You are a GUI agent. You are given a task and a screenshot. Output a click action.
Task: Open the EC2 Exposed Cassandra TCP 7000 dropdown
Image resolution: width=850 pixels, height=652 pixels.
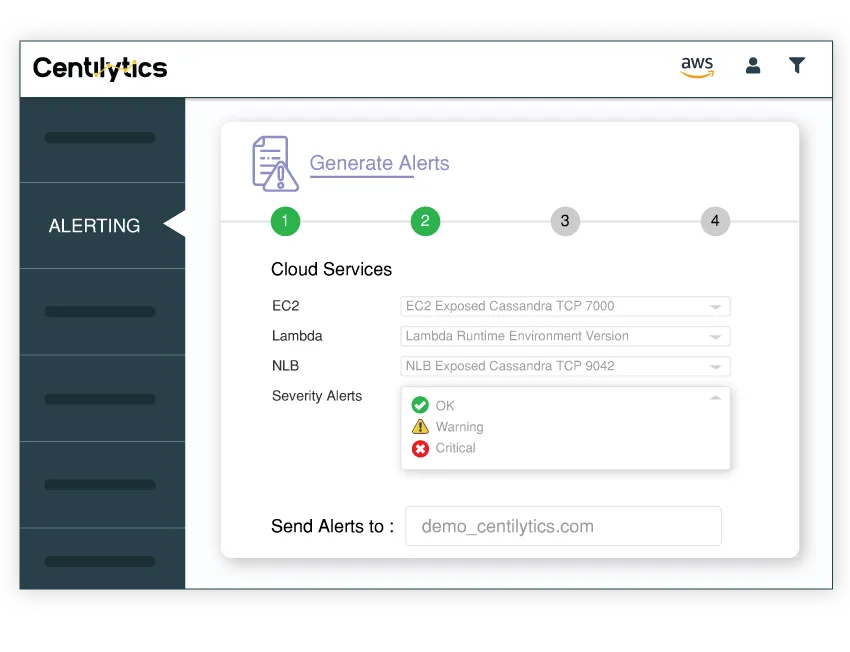click(x=565, y=306)
